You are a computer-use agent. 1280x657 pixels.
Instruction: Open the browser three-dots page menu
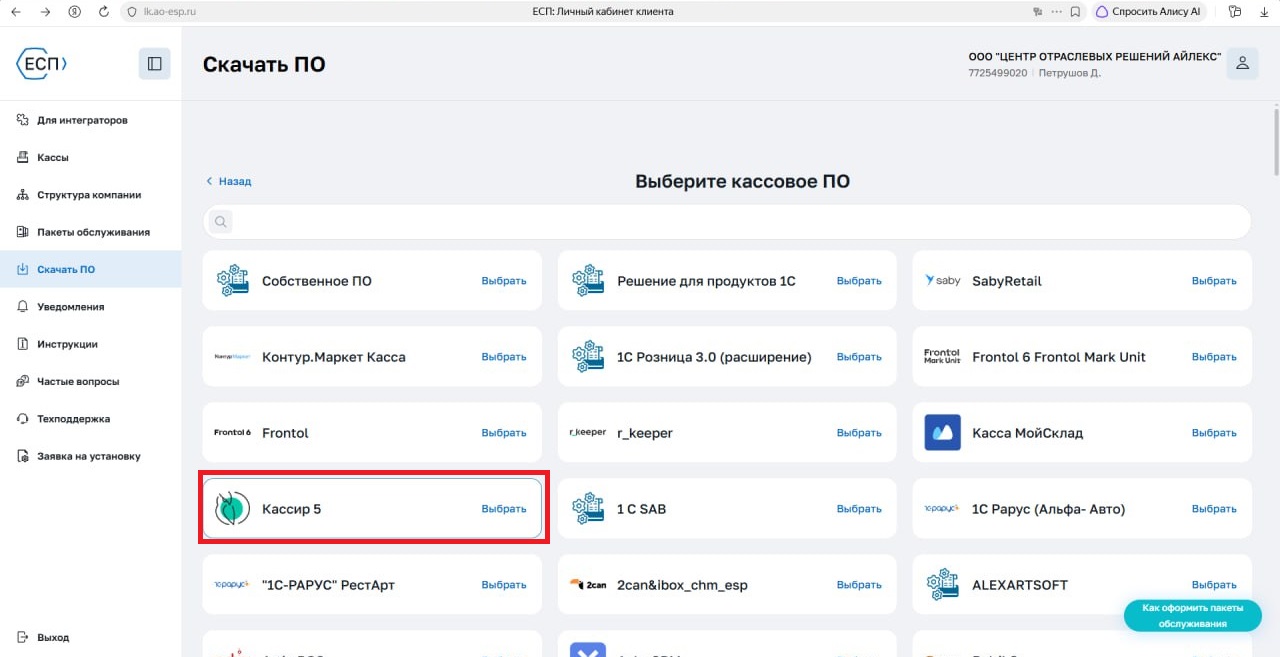click(x=1056, y=12)
